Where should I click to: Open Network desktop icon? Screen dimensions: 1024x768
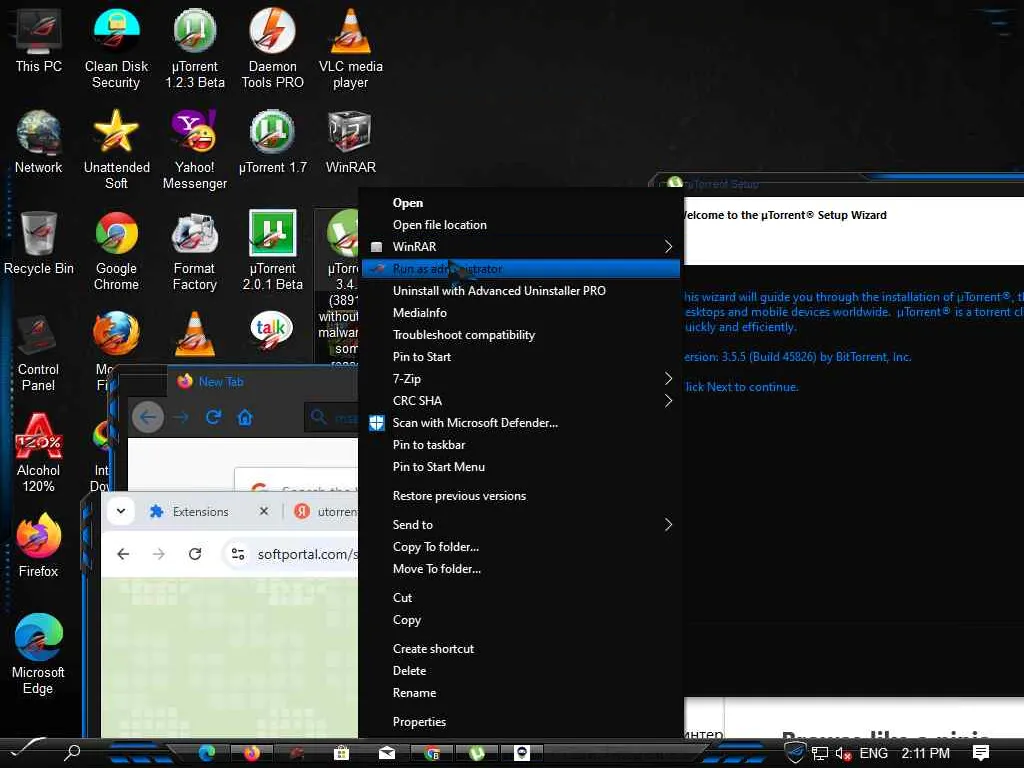tap(39, 142)
